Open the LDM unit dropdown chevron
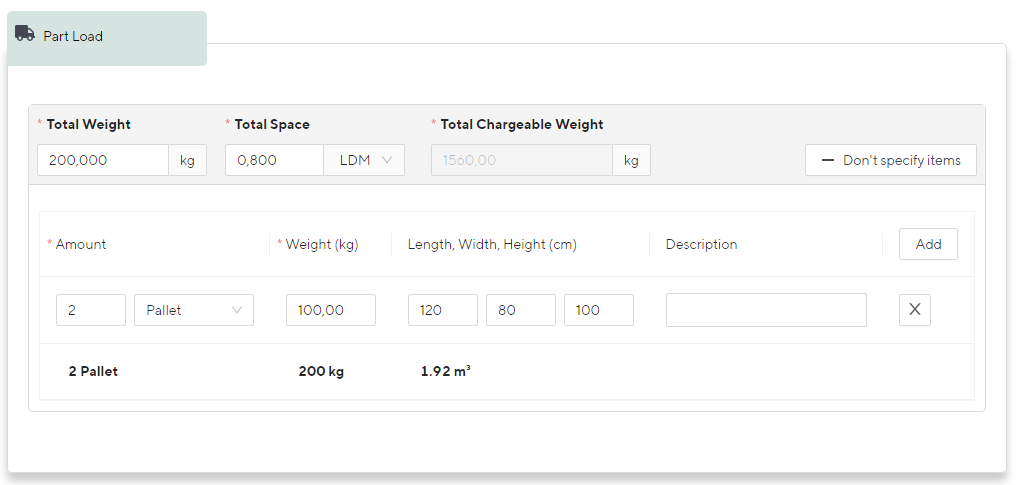This screenshot has height=485, width=1021. click(387, 160)
